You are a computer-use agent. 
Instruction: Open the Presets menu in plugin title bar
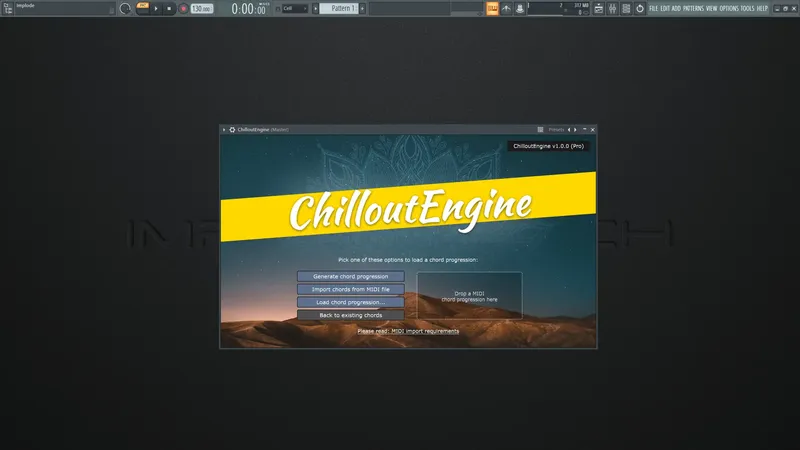click(x=556, y=130)
